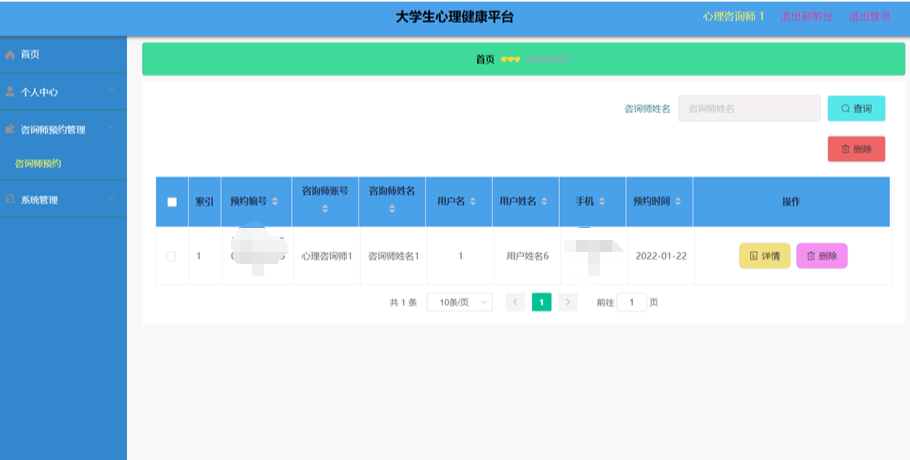Open 首页 in the sidebar menu
The width and height of the screenshot is (910, 460).
tap(63, 55)
